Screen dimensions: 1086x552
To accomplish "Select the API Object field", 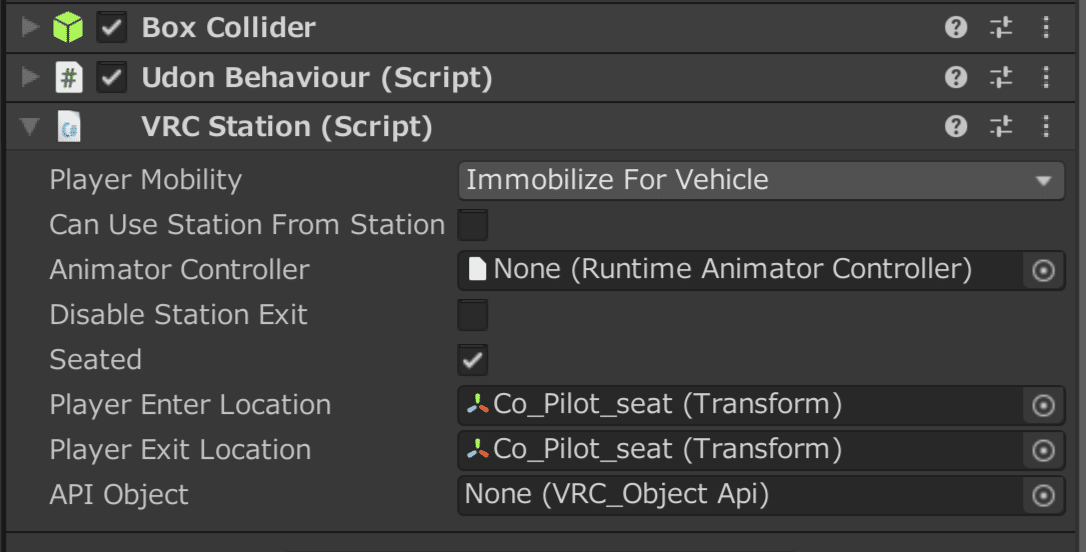I will 761,495.
